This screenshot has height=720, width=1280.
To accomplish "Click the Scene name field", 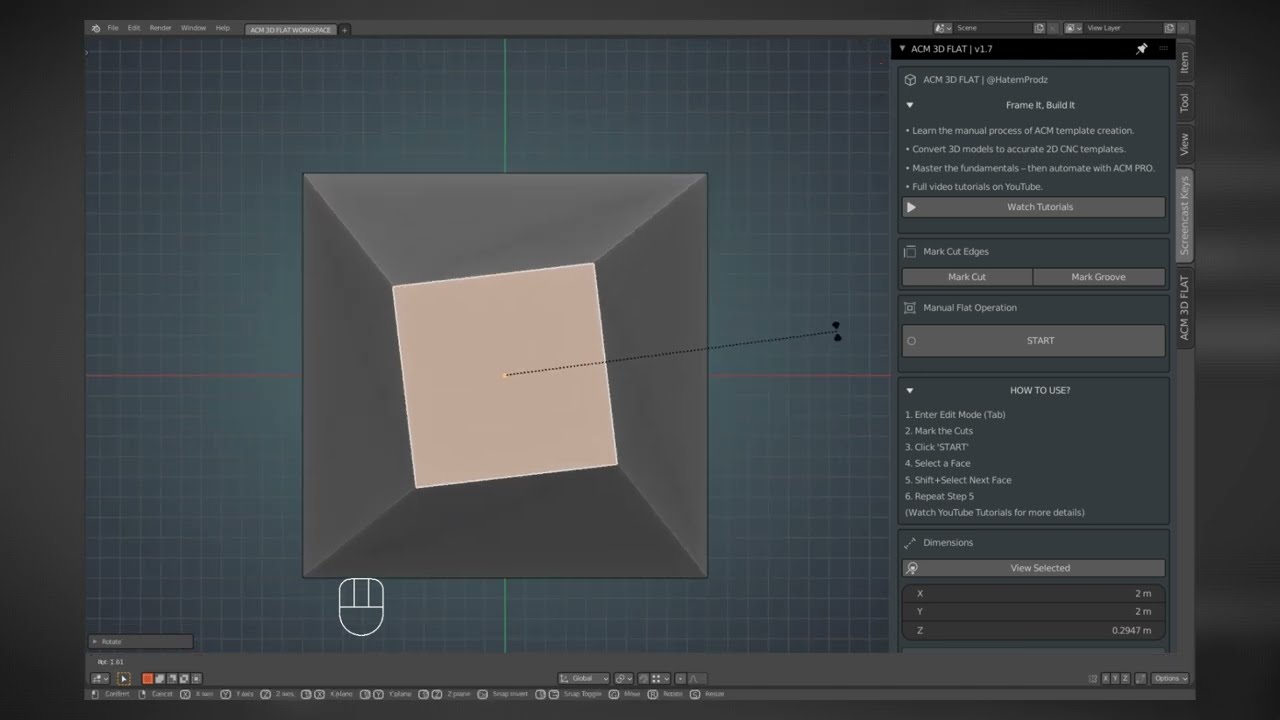I will pyautogui.click(x=993, y=28).
